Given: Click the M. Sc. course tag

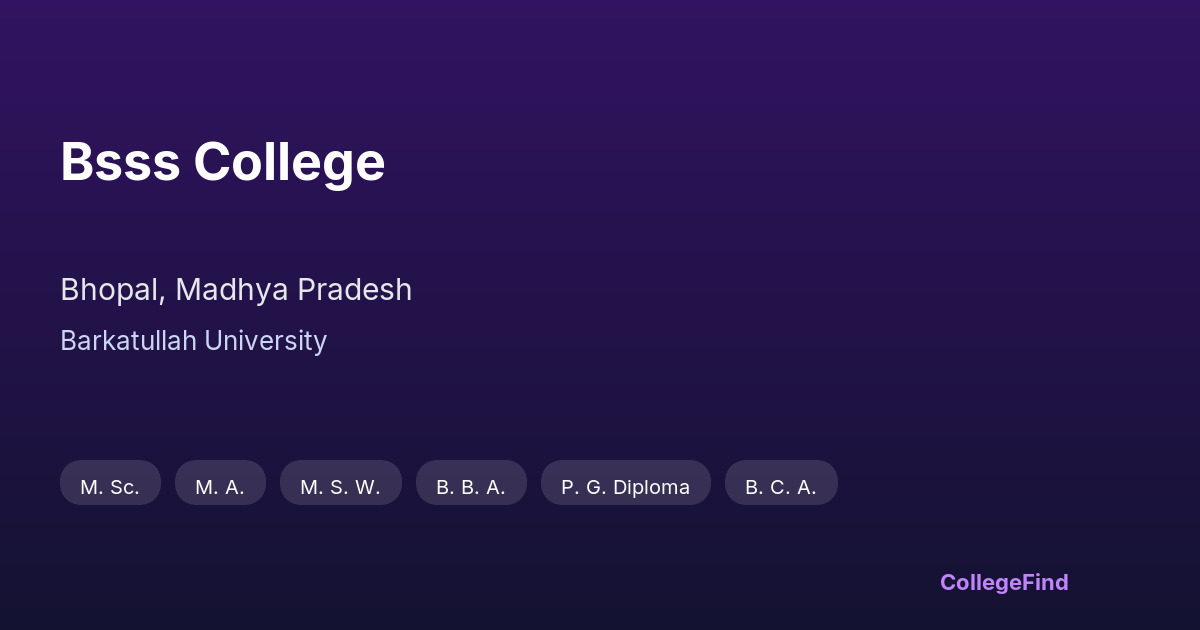Looking at the screenshot, I should click(x=110, y=487).
